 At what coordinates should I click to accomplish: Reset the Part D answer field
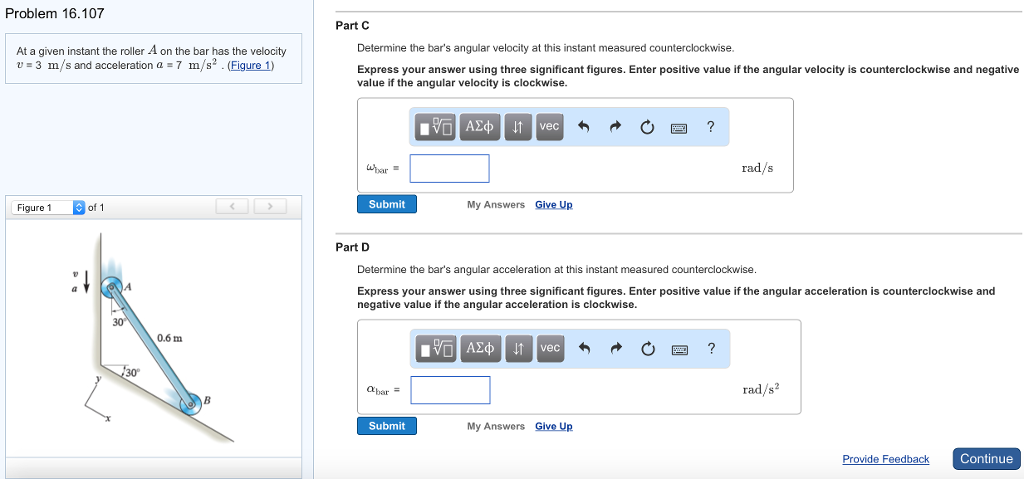point(648,348)
